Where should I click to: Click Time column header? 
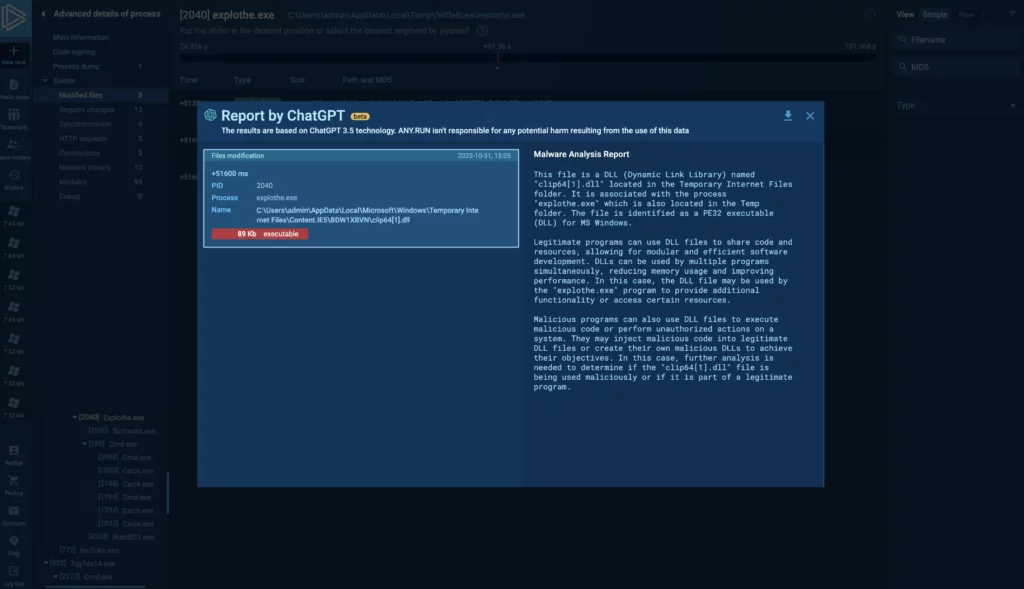[x=189, y=80]
